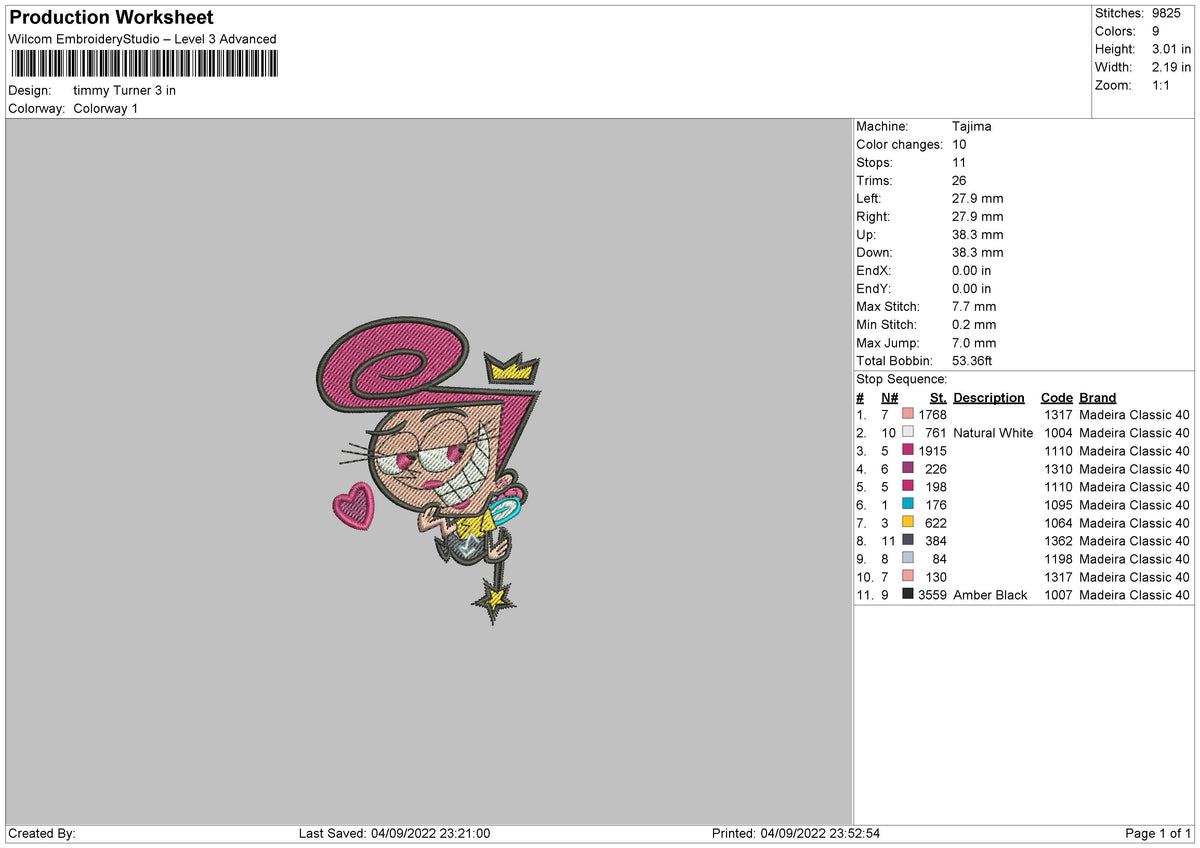The image size is (1200, 848).
Task: Select the magenta swatch with 1915 stitches
Action: [908, 451]
